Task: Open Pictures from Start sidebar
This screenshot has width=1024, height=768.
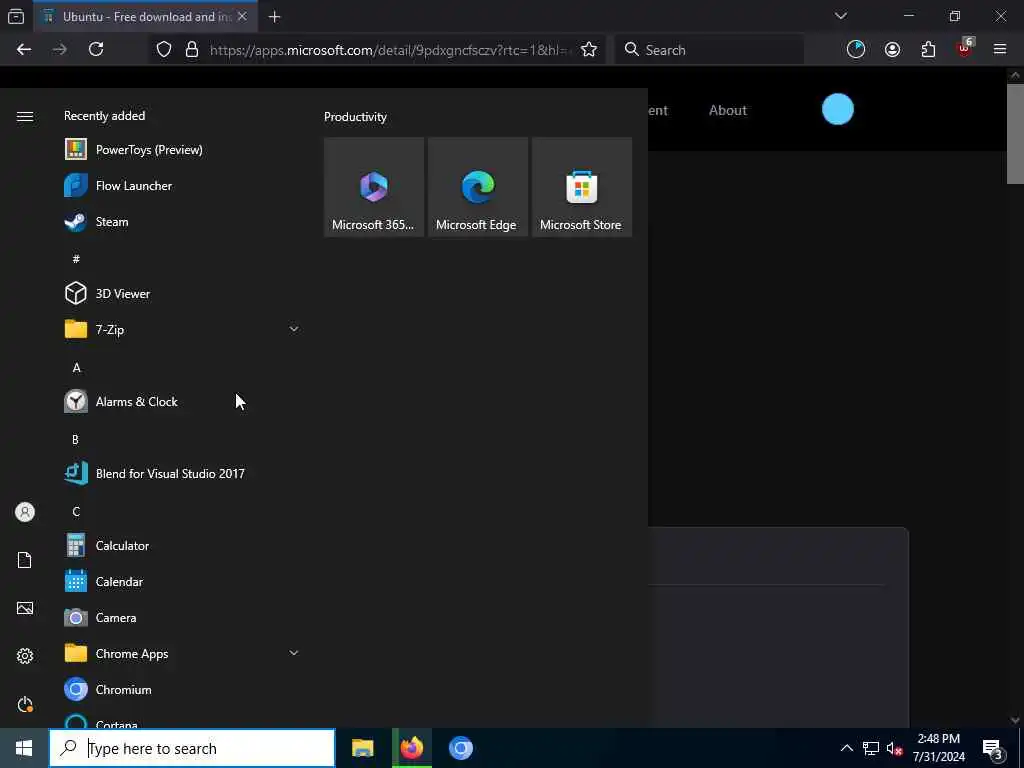Action: [x=25, y=608]
